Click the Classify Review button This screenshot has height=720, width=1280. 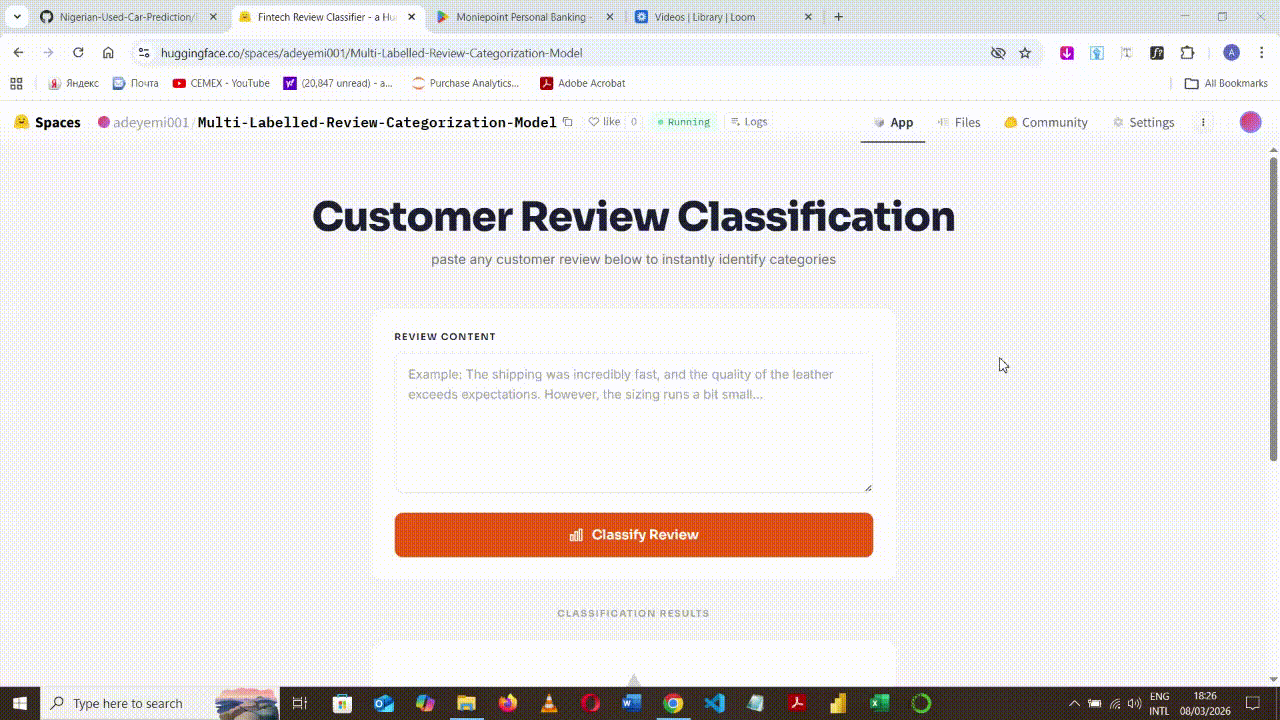634,535
